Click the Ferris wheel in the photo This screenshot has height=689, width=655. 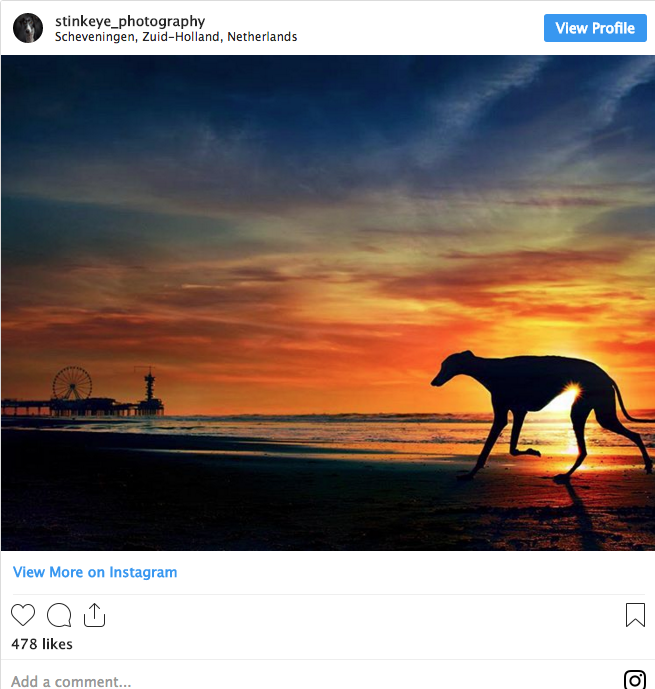(x=72, y=384)
